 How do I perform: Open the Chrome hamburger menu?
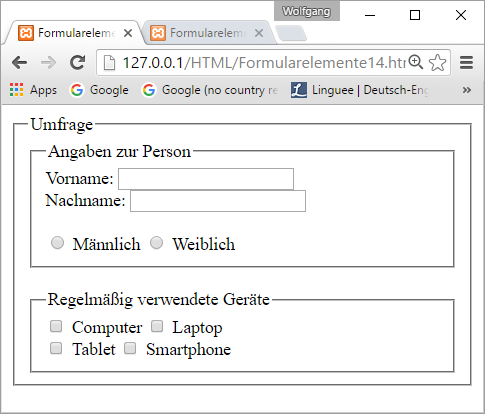[x=466, y=63]
